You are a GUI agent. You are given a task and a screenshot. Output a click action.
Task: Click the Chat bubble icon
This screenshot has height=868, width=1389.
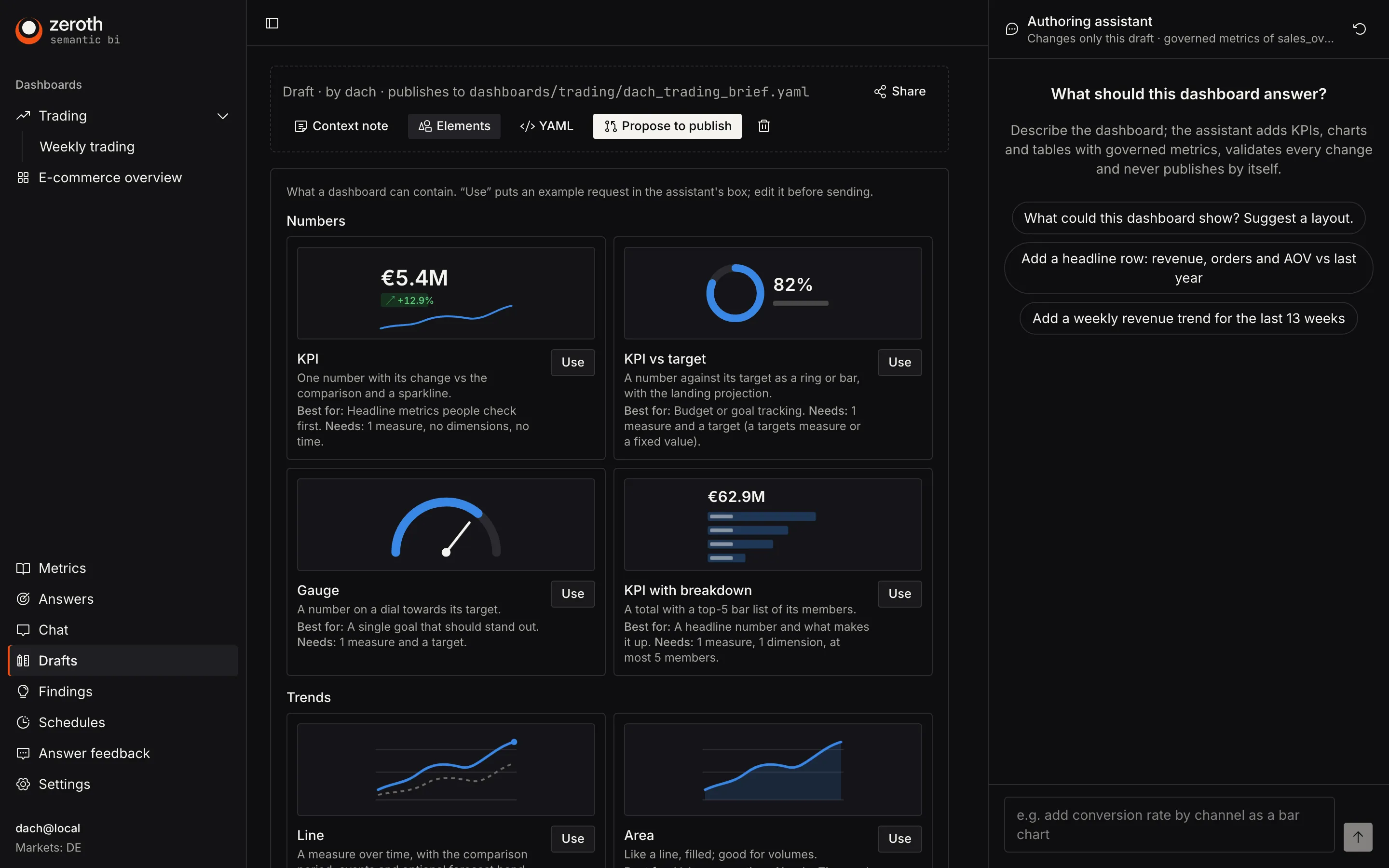[23, 630]
